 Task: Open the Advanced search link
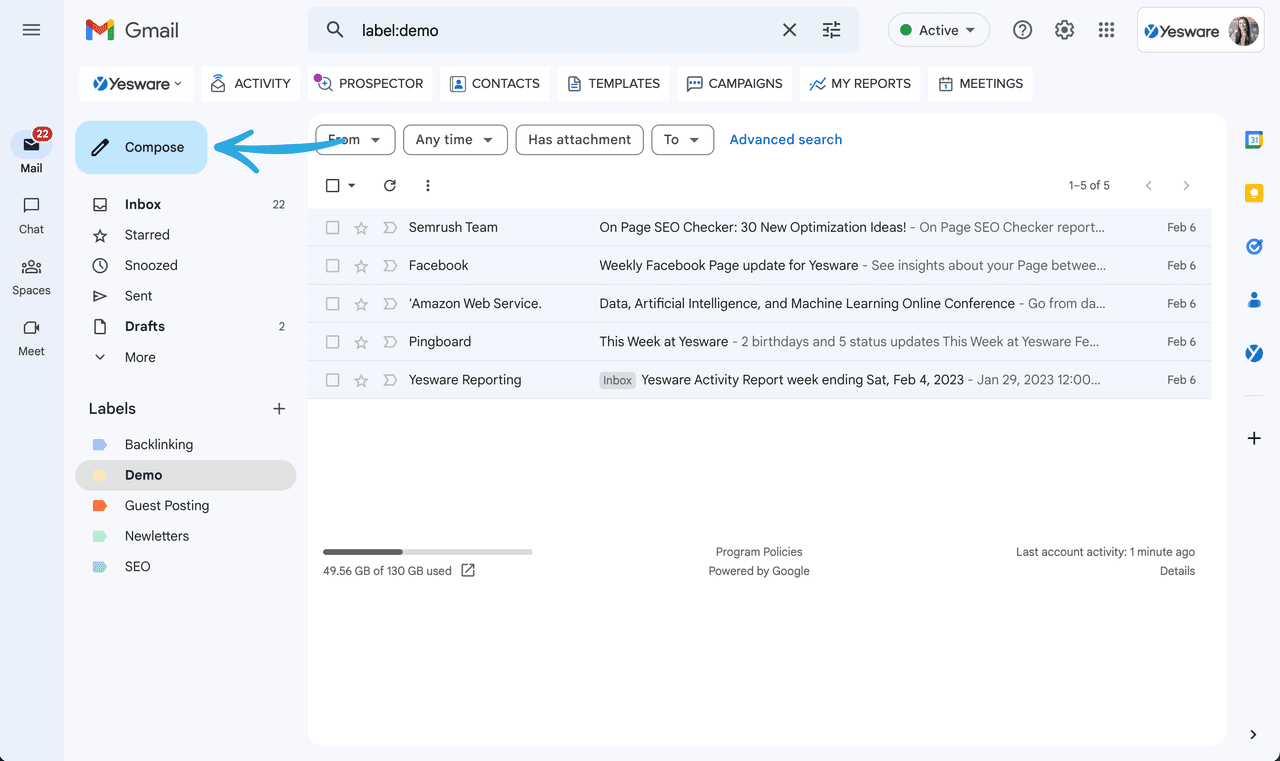coord(785,140)
